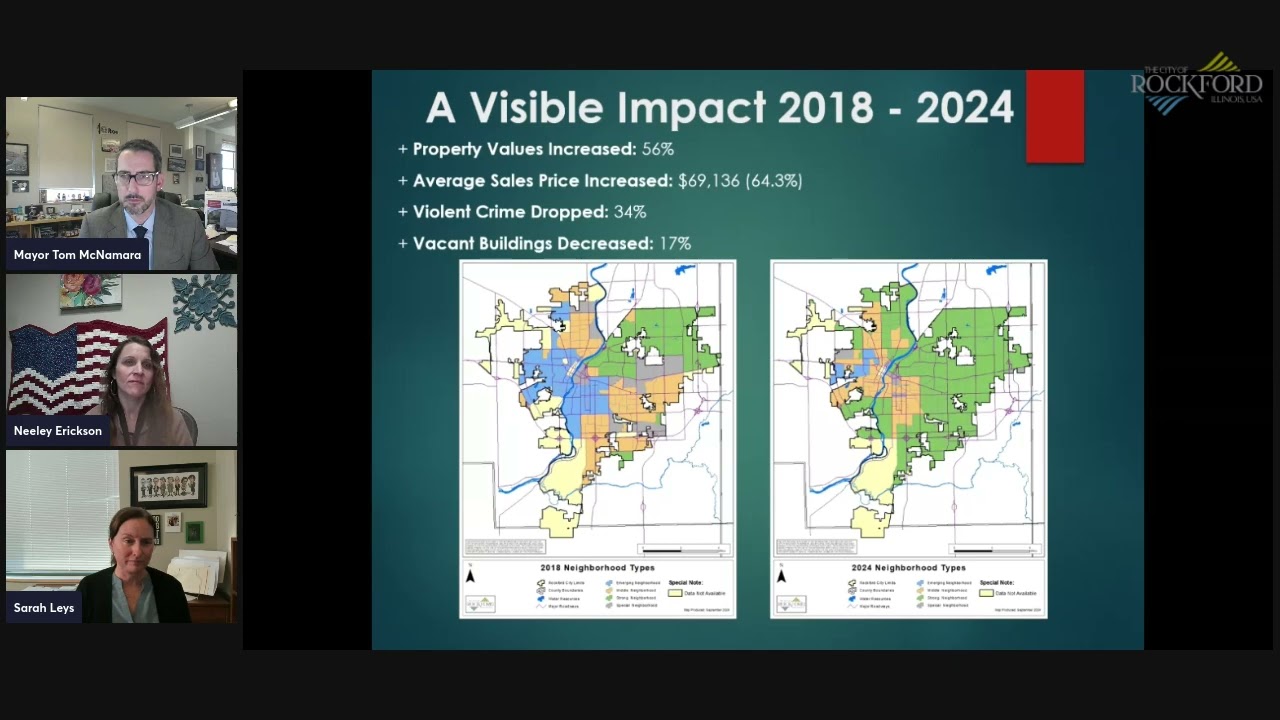Click the Violent Crime Dropped: 34% line
The height and width of the screenshot is (720, 1280).
[x=522, y=212]
